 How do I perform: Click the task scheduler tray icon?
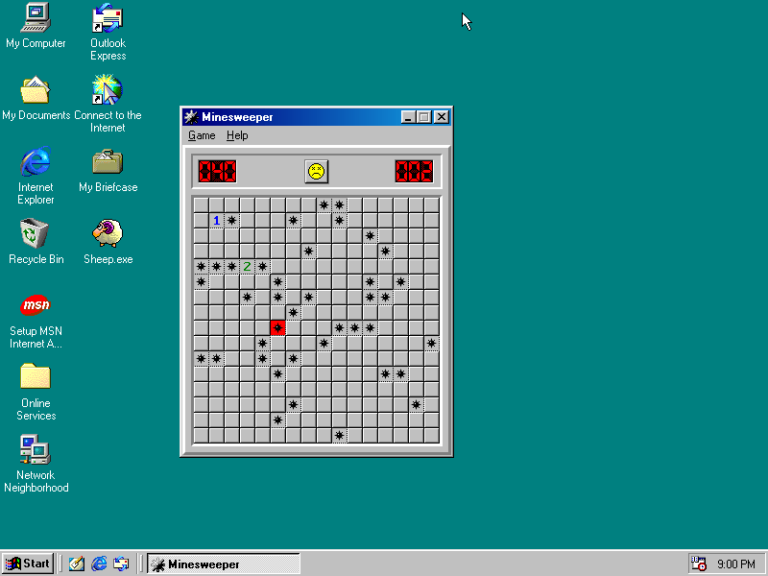click(698, 564)
